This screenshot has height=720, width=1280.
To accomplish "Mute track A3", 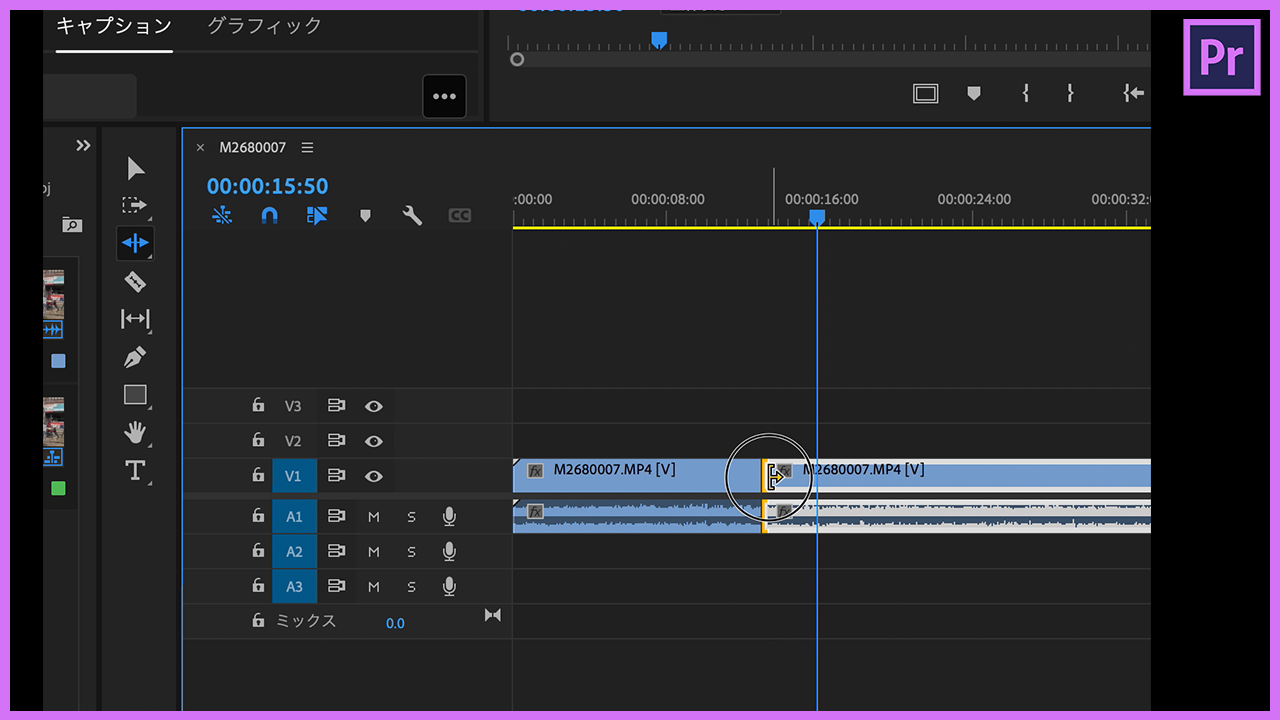I will (374, 587).
